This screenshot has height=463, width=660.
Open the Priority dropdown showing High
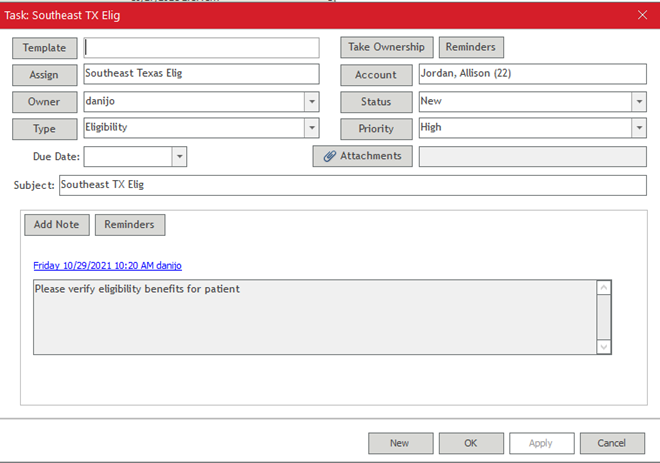638,128
